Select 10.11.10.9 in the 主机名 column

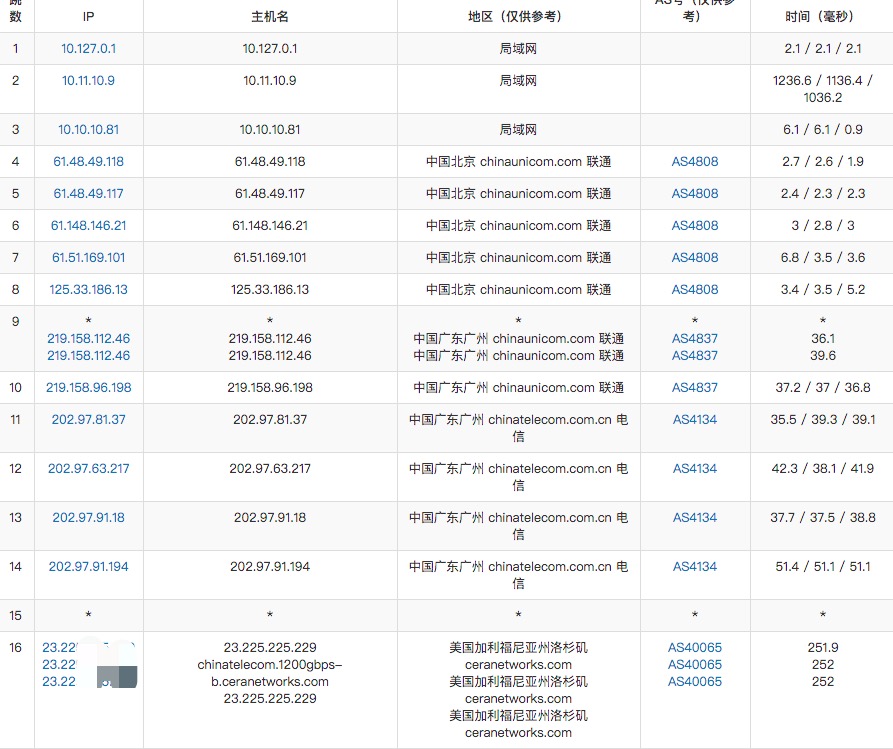point(270,80)
